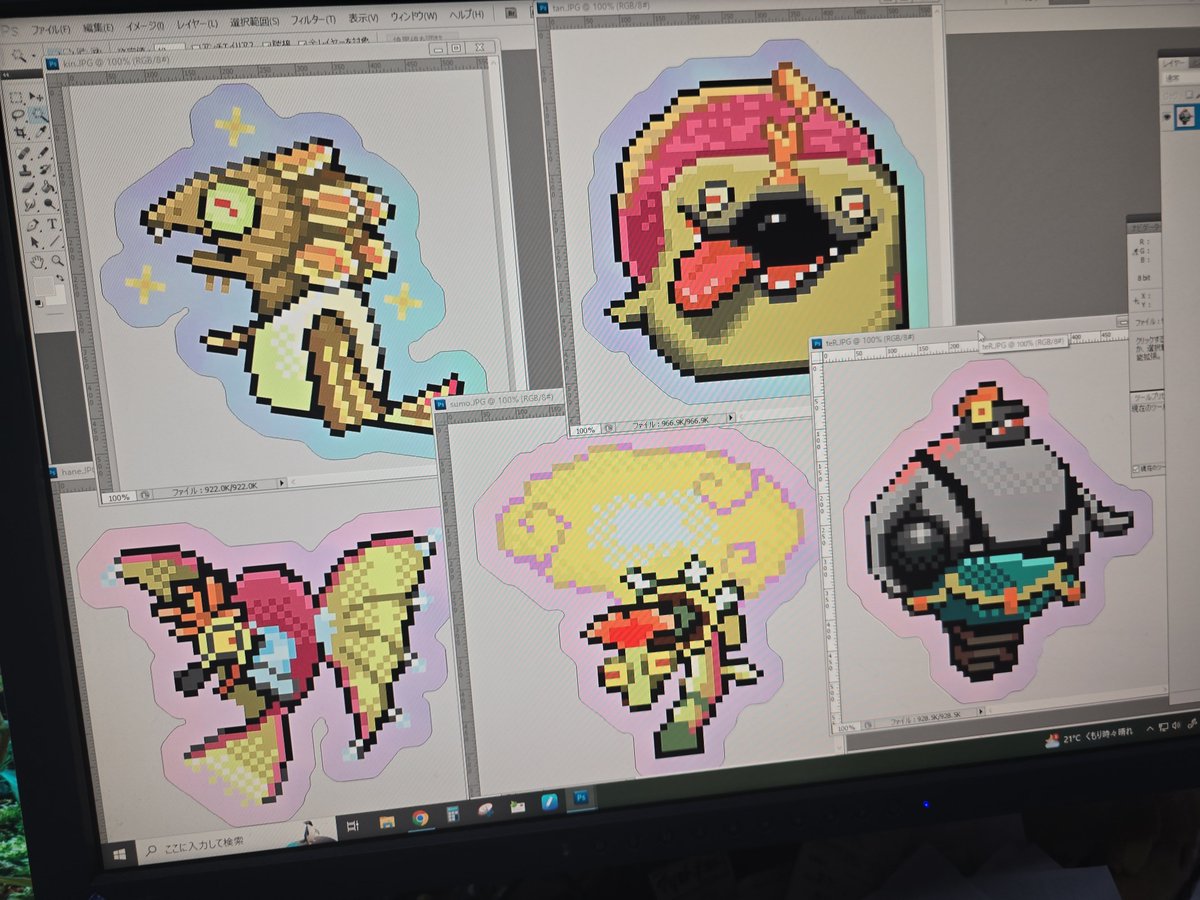Select the Dodge tool
Image resolution: width=1200 pixels, height=900 pixels.
click(49, 203)
